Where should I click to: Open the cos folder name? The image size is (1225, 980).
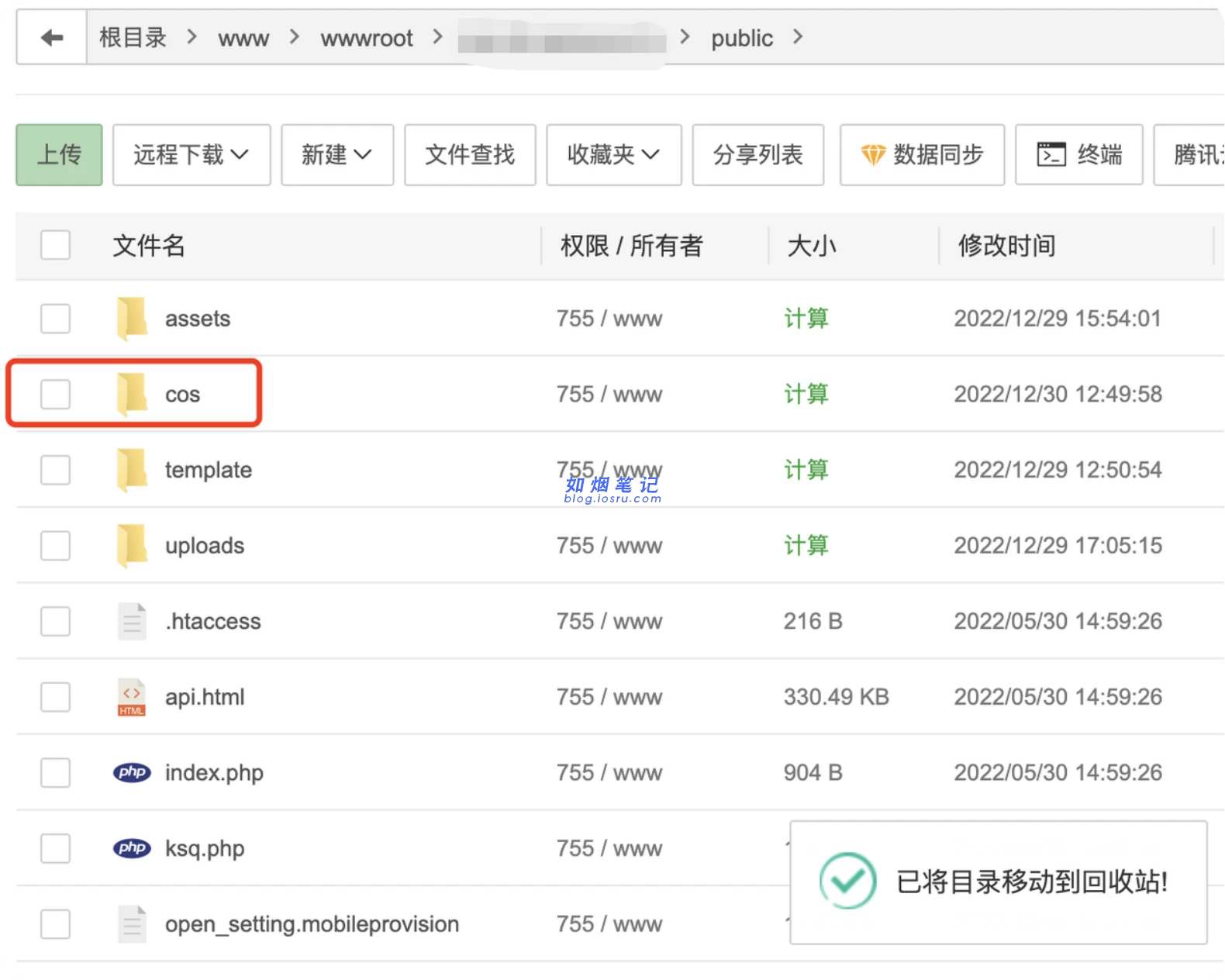click(183, 395)
